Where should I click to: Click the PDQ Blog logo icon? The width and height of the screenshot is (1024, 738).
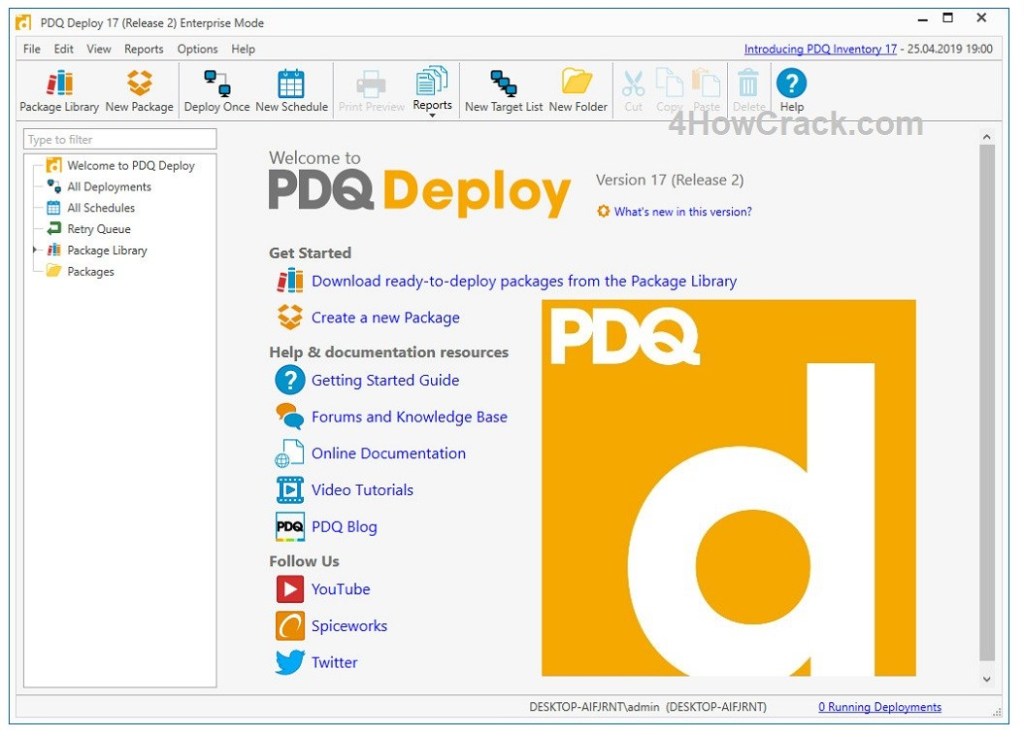pos(290,526)
